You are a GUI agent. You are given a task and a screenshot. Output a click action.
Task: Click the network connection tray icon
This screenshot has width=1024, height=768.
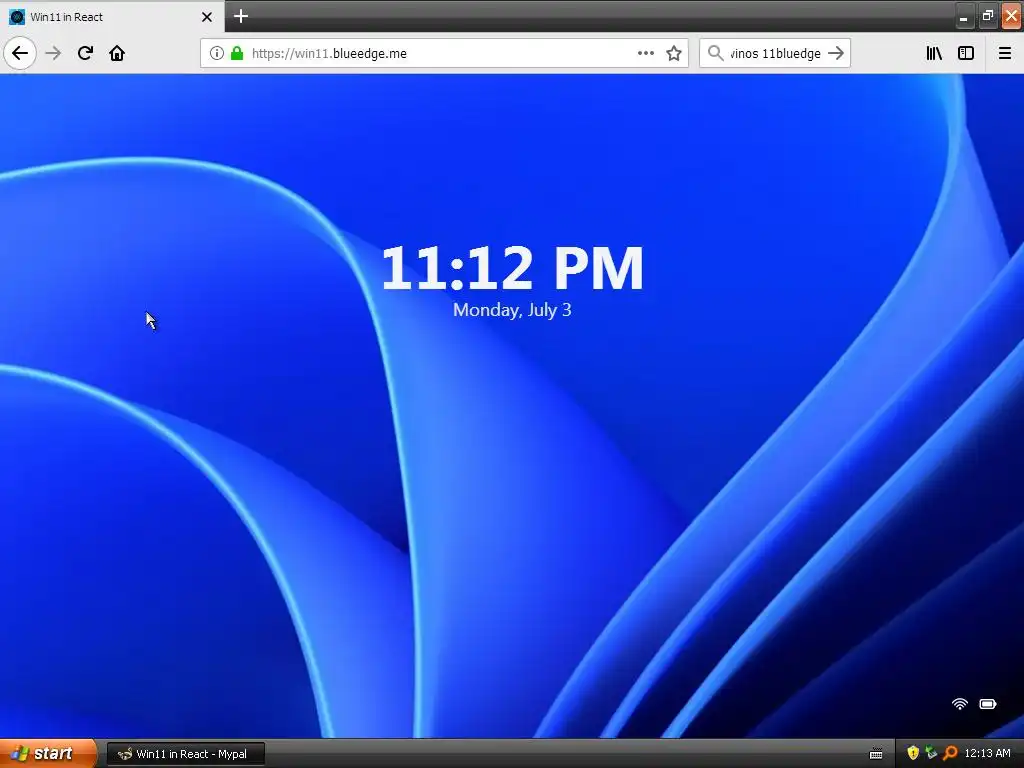point(931,753)
